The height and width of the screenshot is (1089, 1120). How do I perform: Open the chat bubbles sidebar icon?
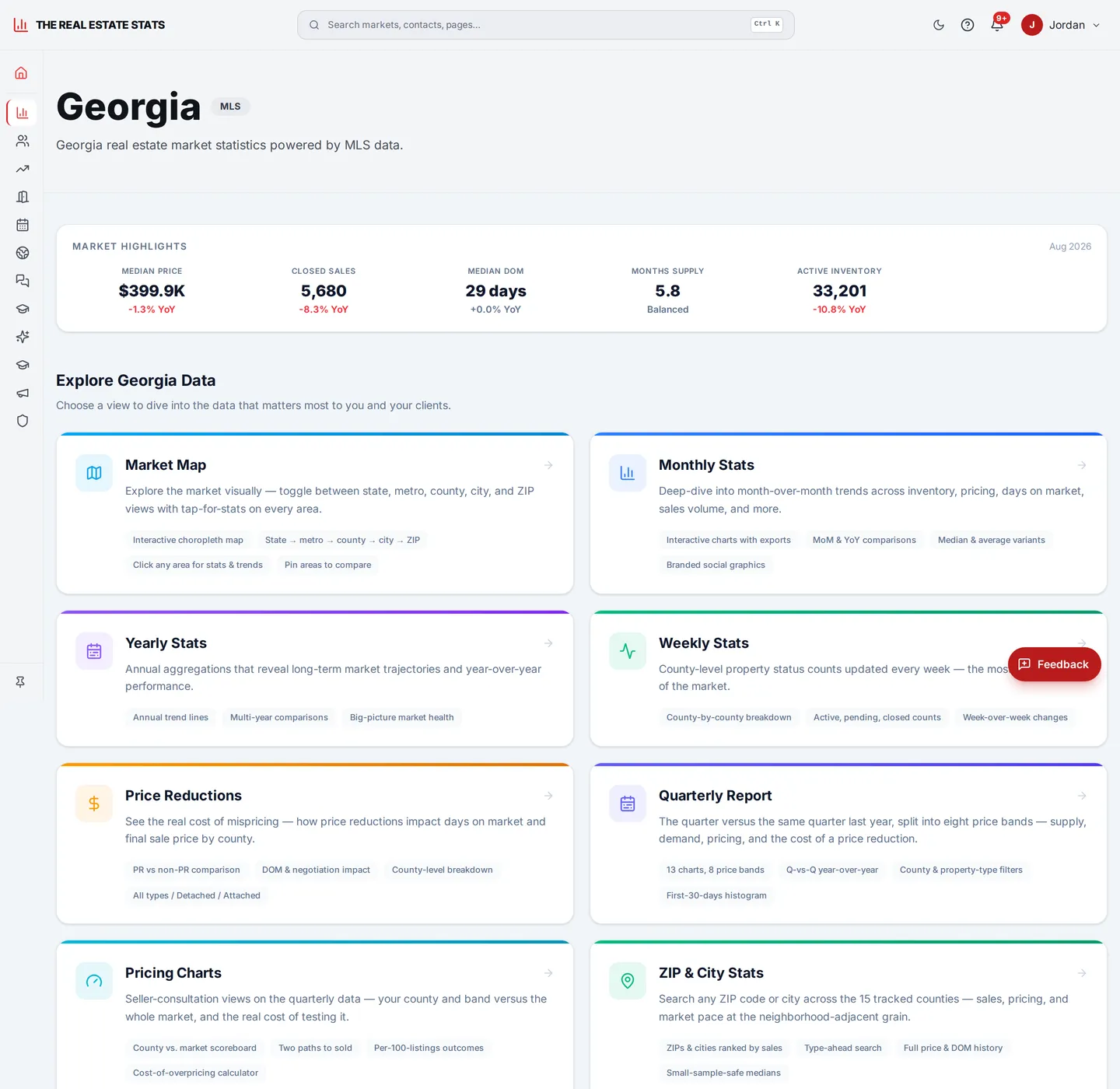[x=22, y=281]
